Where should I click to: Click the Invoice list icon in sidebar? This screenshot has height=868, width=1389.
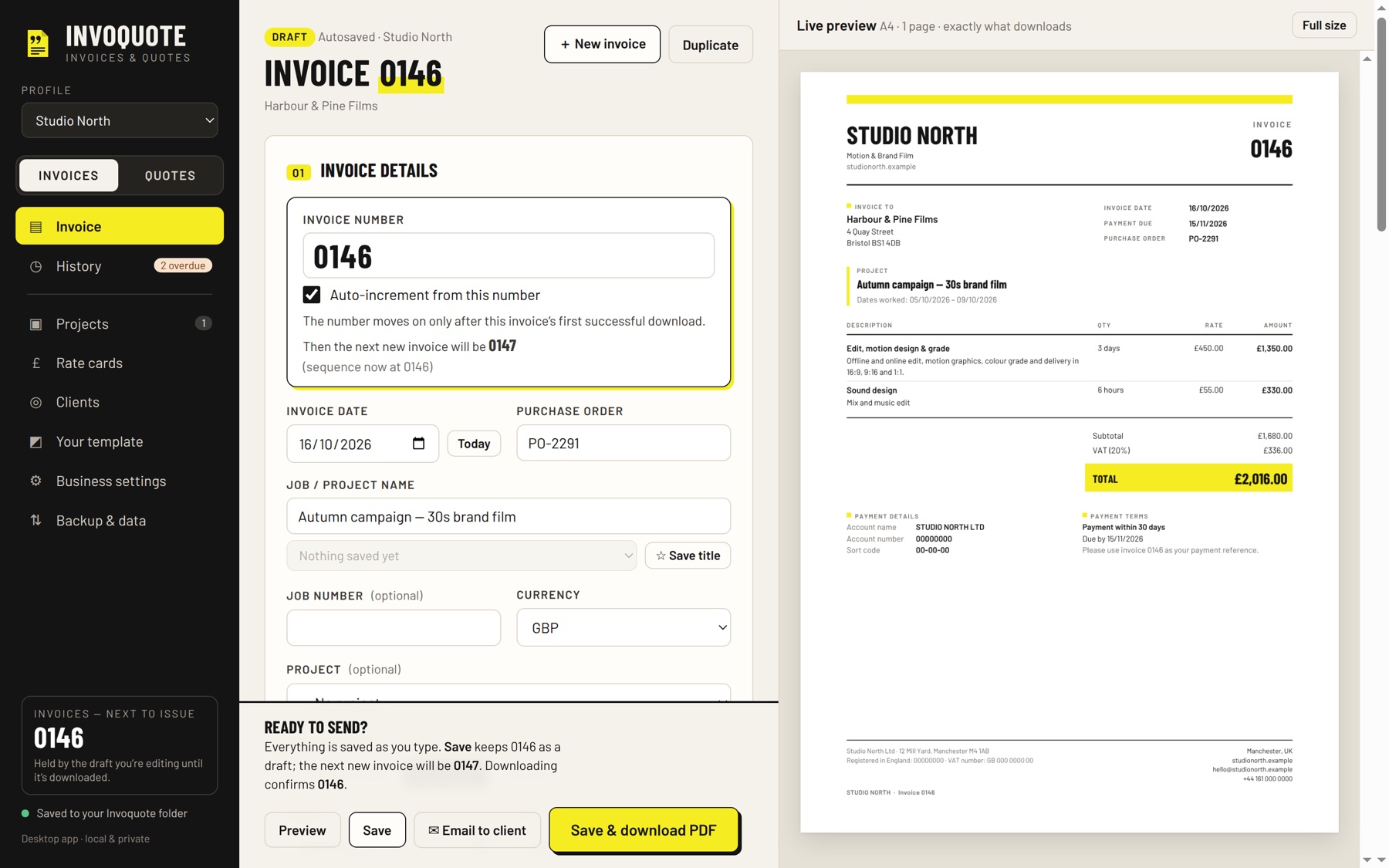coord(35,227)
